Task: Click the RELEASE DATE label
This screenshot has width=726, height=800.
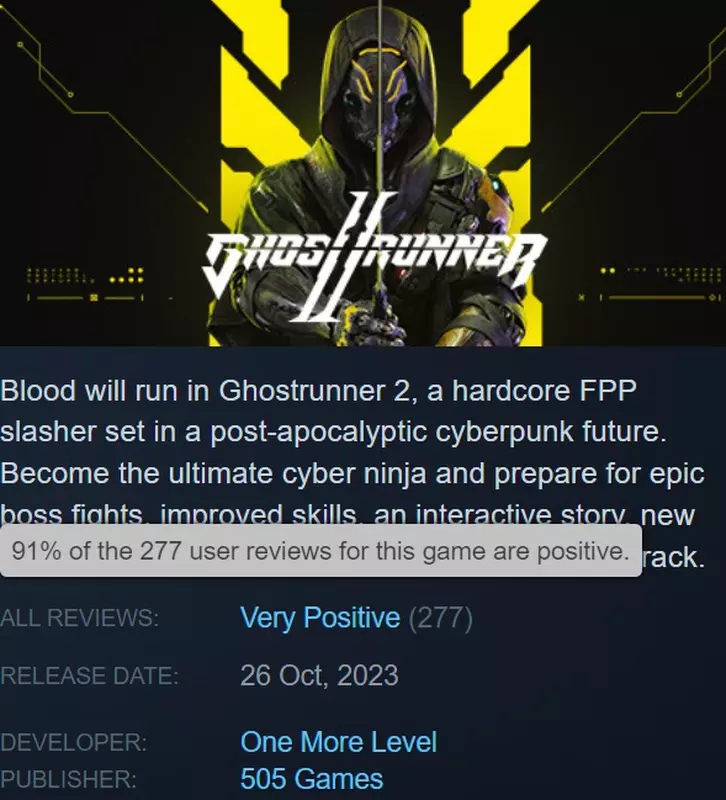Action: click(x=89, y=676)
